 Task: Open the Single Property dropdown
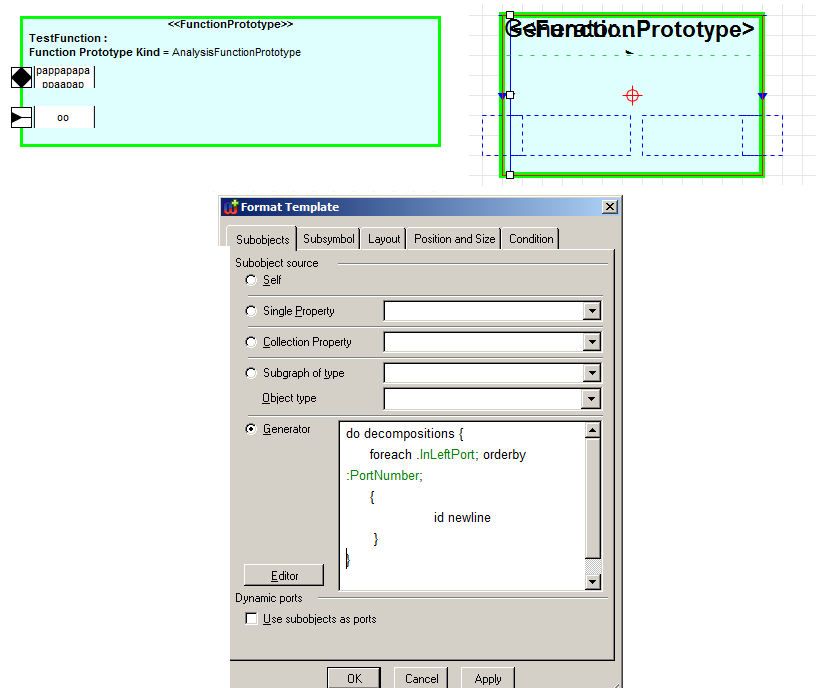tap(592, 311)
